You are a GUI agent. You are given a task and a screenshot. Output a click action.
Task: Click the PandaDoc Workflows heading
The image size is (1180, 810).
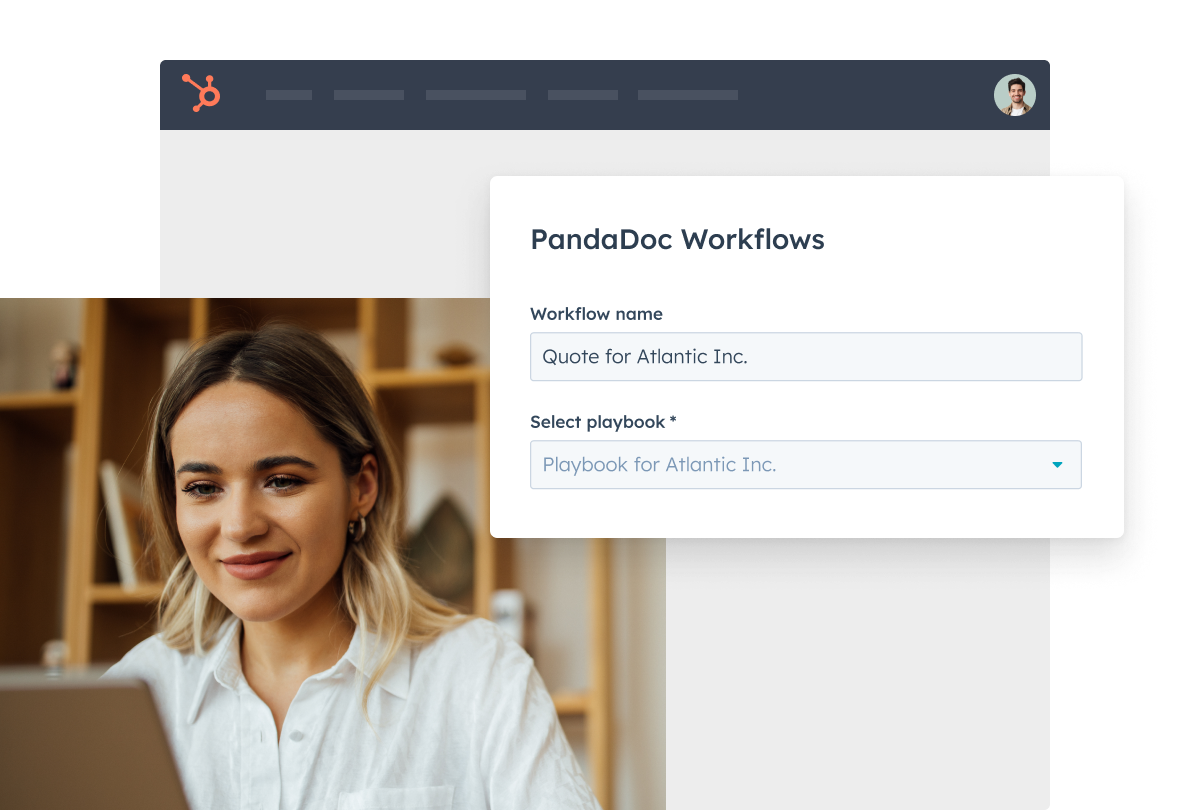(677, 239)
